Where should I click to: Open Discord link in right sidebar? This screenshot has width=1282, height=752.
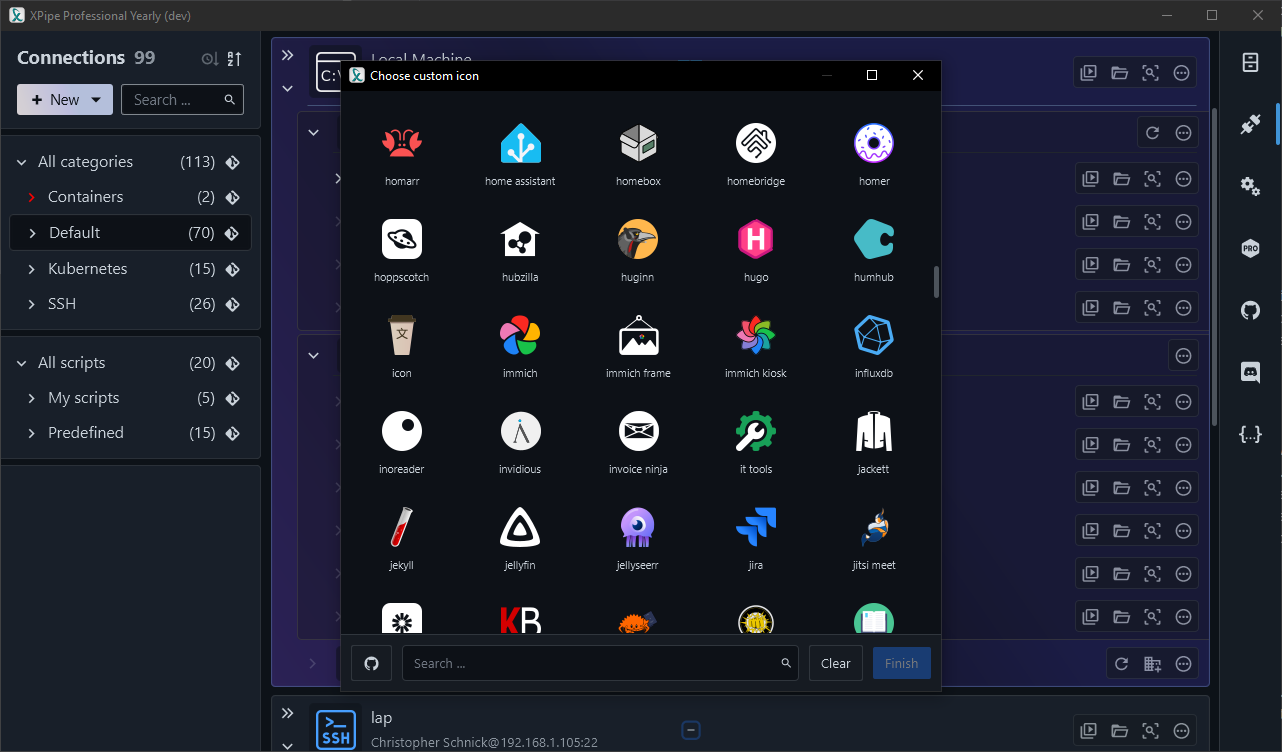point(1250,372)
